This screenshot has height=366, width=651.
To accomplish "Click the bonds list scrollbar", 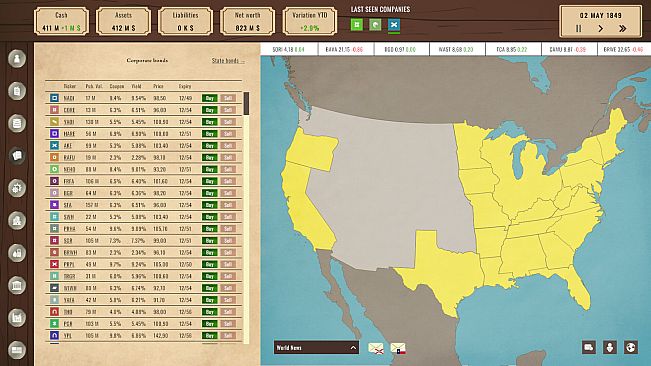I will (x=247, y=103).
